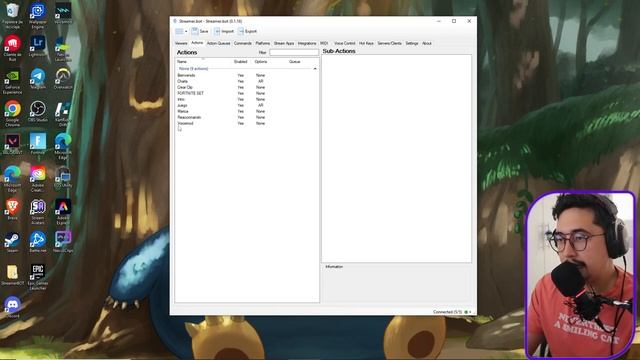Select the Adobe Creative Cloud desktop icon
640x360 pixels.
click(38, 179)
